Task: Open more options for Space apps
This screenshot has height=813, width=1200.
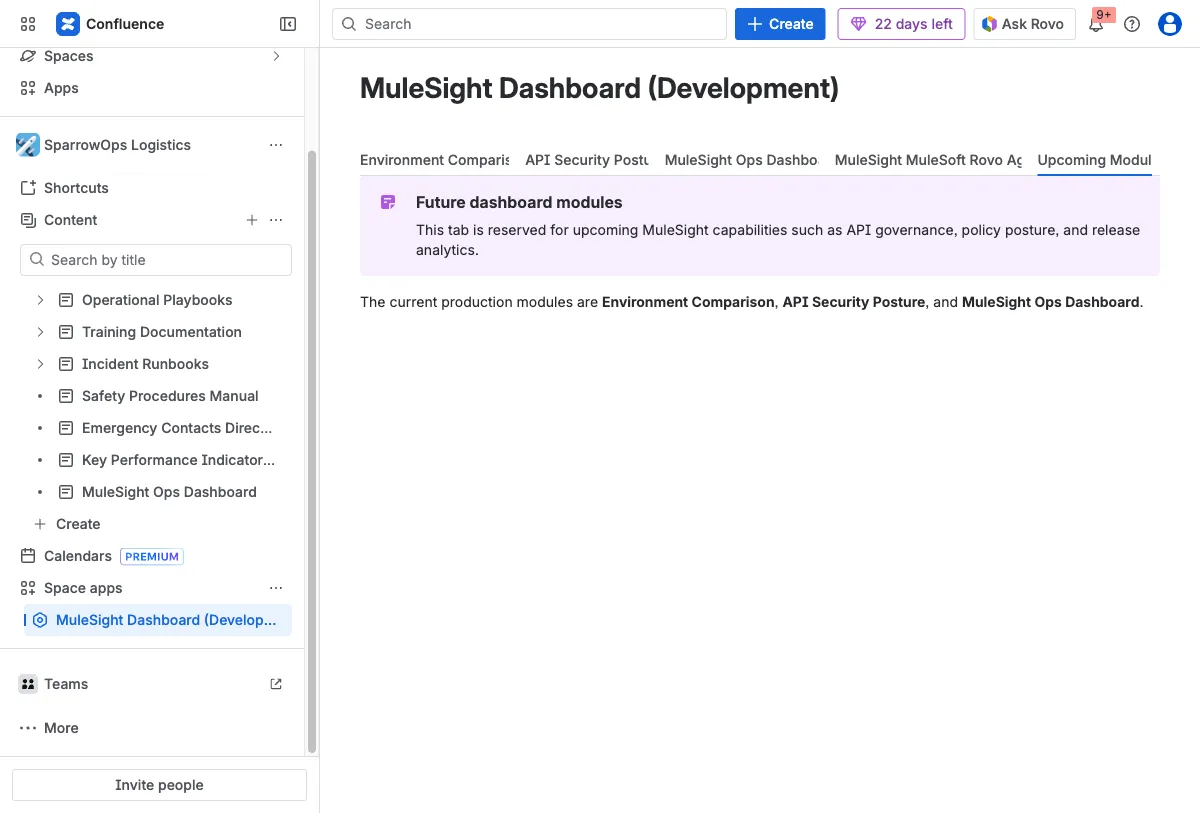Action: (x=276, y=588)
